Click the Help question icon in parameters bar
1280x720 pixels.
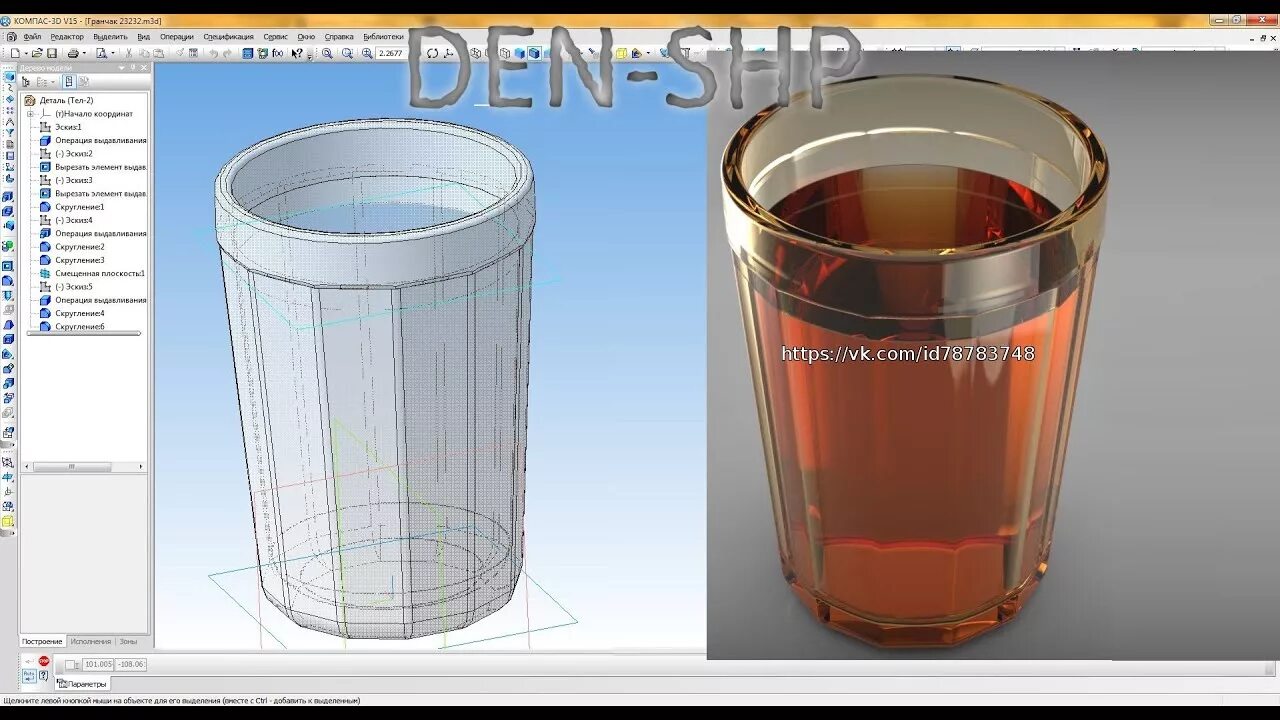[43, 676]
